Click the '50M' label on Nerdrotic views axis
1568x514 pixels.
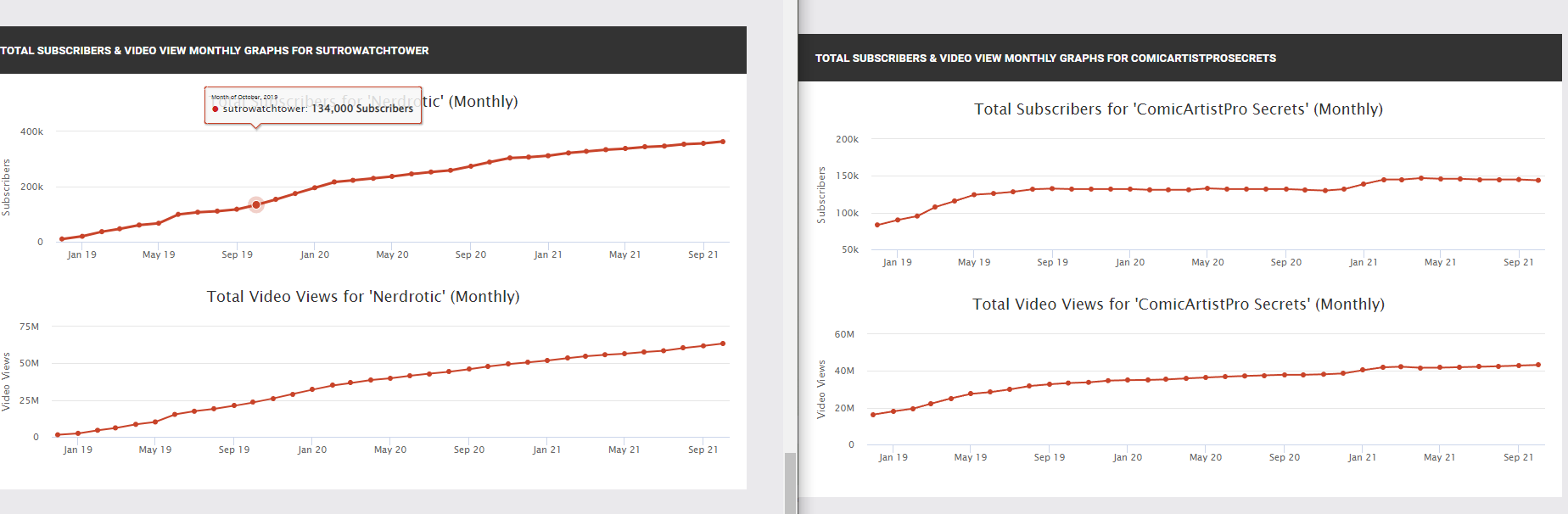click(30, 364)
